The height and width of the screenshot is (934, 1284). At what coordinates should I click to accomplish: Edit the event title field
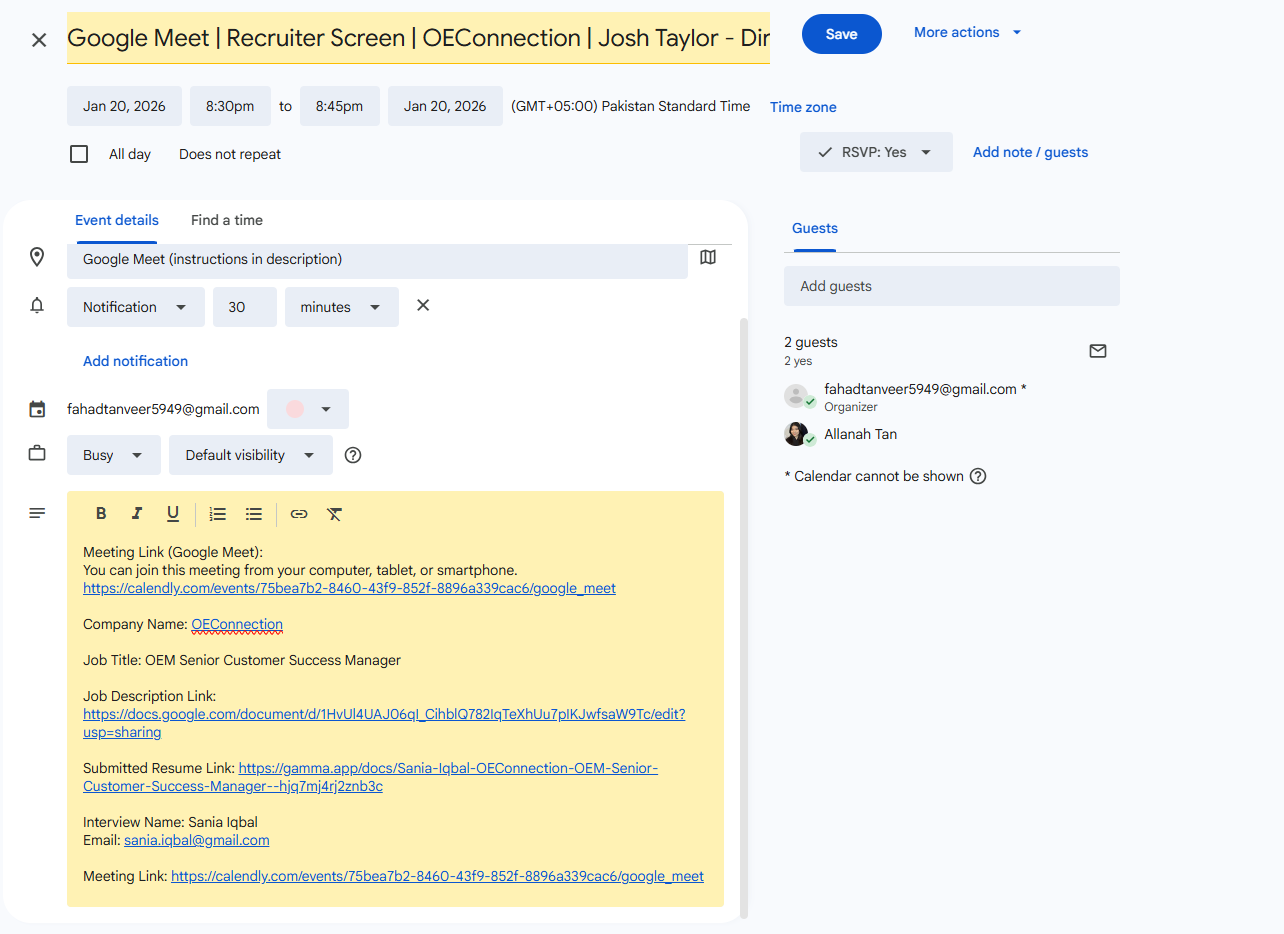tap(418, 38)
